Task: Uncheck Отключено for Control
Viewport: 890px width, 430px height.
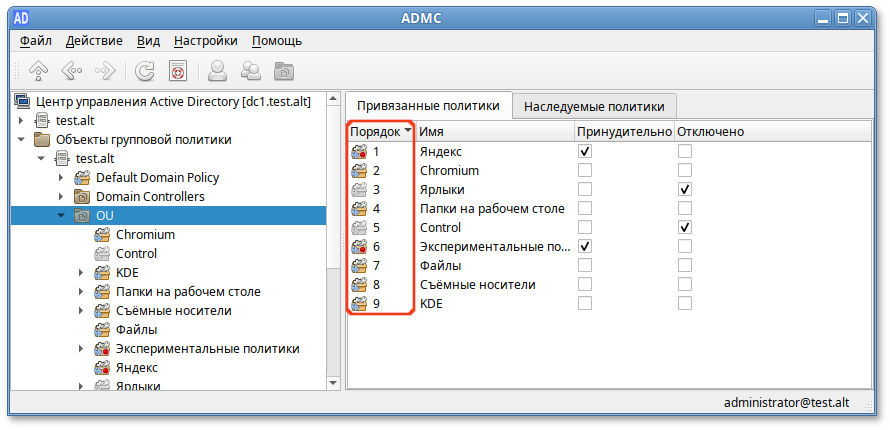Action: [685, 227]
